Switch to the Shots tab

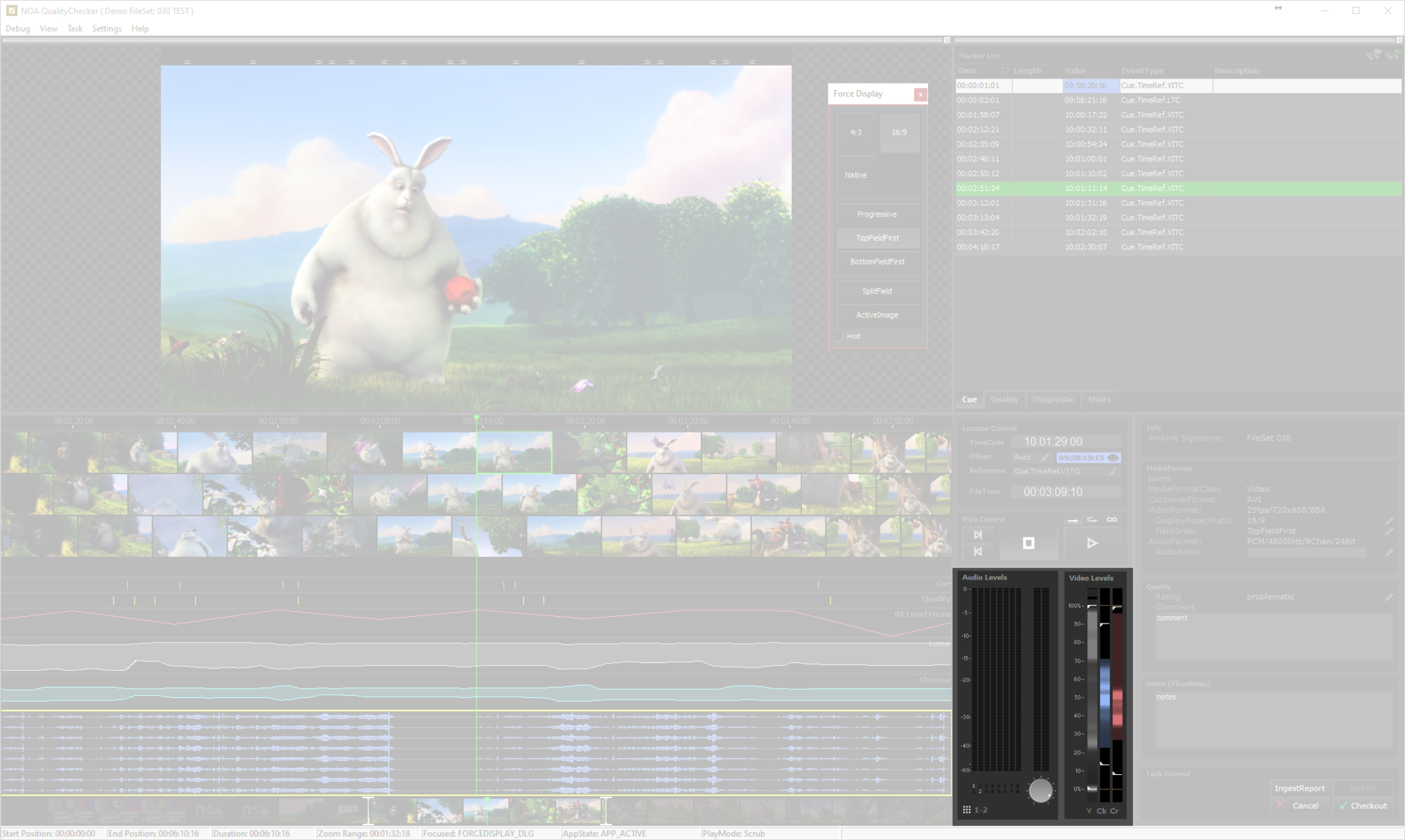(x=1098, y=400)
